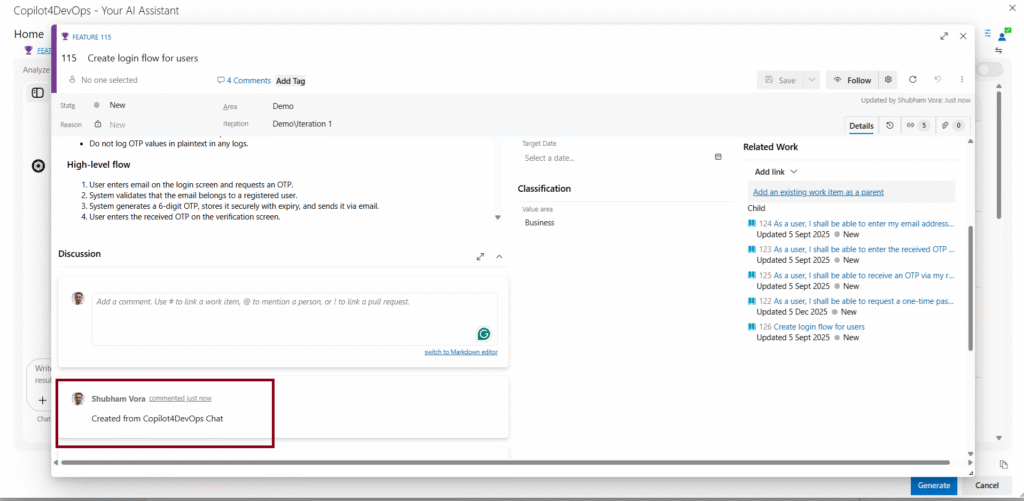Image resolution: width=1024 pixels, height=501 pixels.
Task: Click Shubham Vora's avatar on the comment
Action: [x=78, y=398]
